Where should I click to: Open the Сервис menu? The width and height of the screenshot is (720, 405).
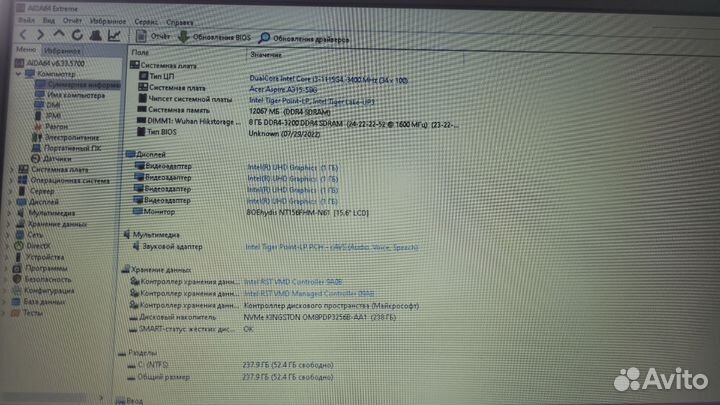click(x=146, y=22)
